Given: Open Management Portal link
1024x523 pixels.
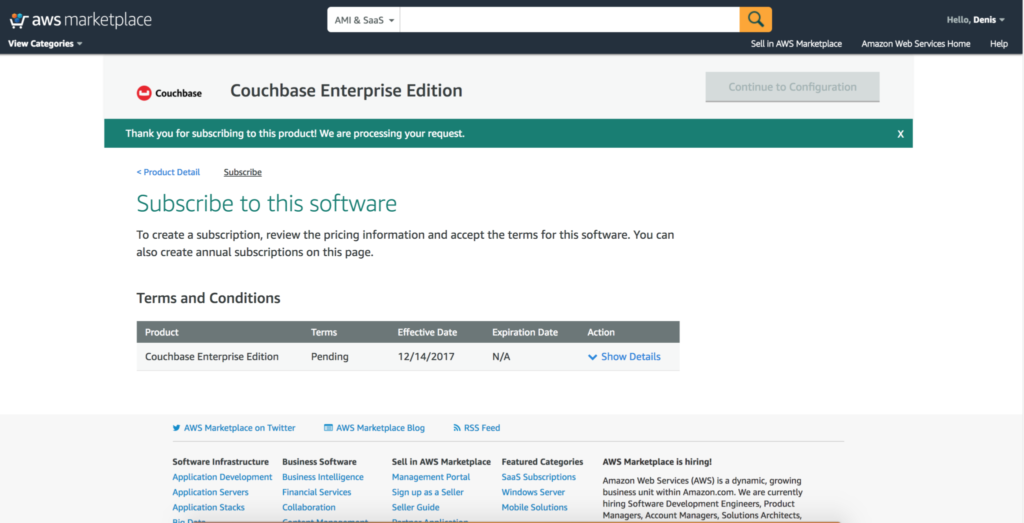Looking at the screenshot, I should (431, 477).
